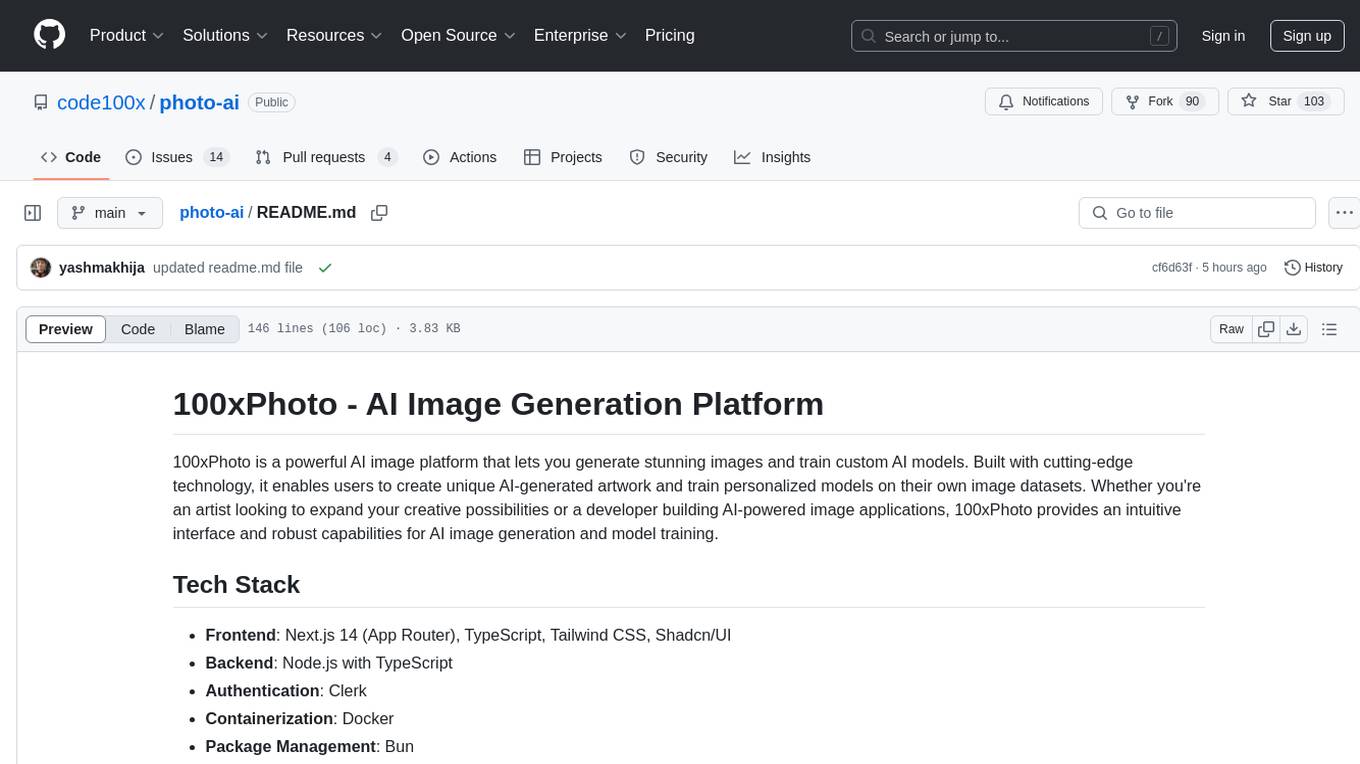Switch to the Code tab

[x=71, y=157]
